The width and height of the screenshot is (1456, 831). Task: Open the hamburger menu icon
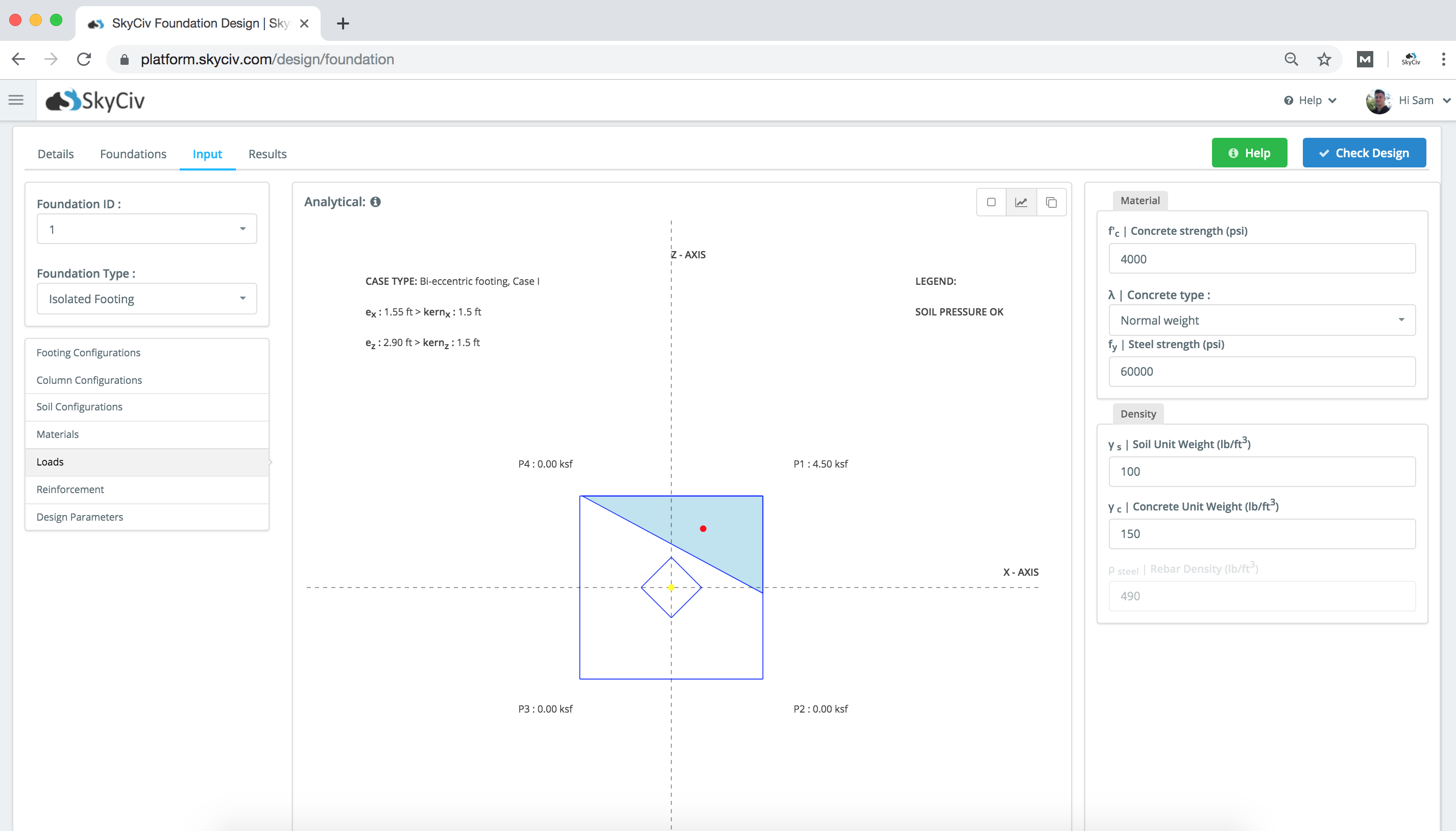pyautogui.click(x=16, y=100)
